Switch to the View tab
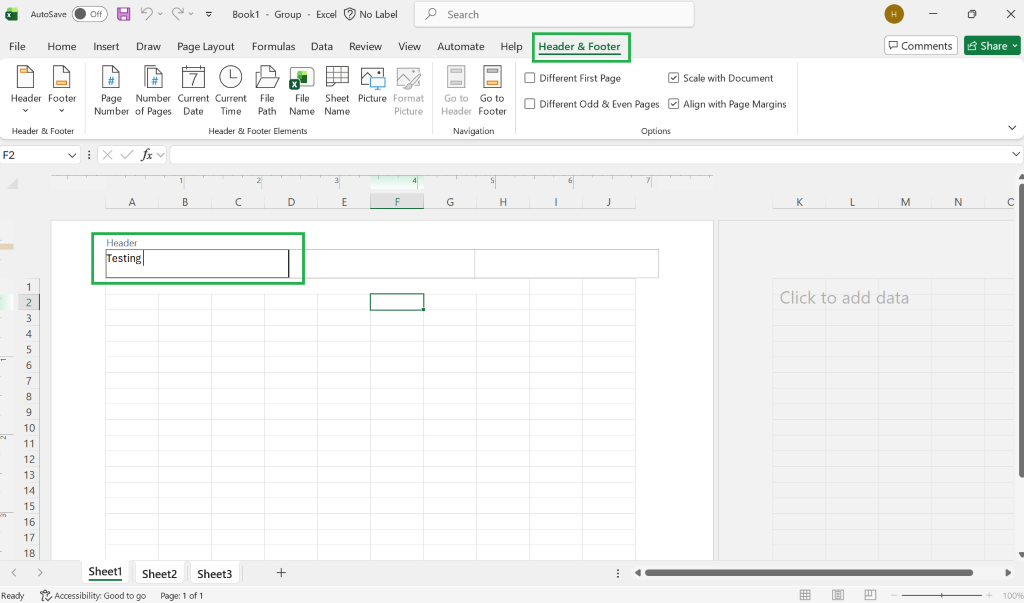1024x603 pixels. pos(409,46)
